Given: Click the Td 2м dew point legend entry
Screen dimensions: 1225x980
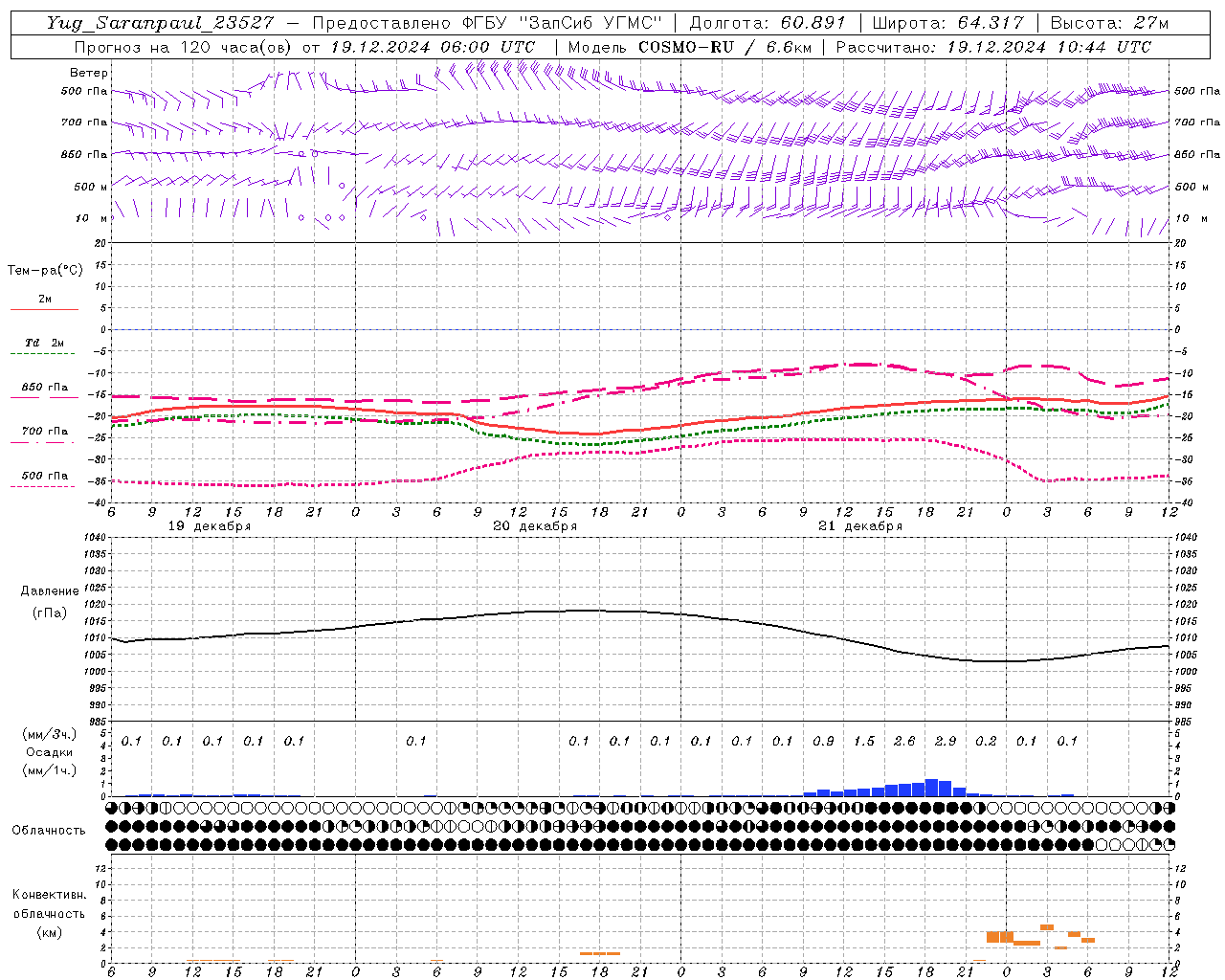Looking at the screenshot, I should [45, 343].
